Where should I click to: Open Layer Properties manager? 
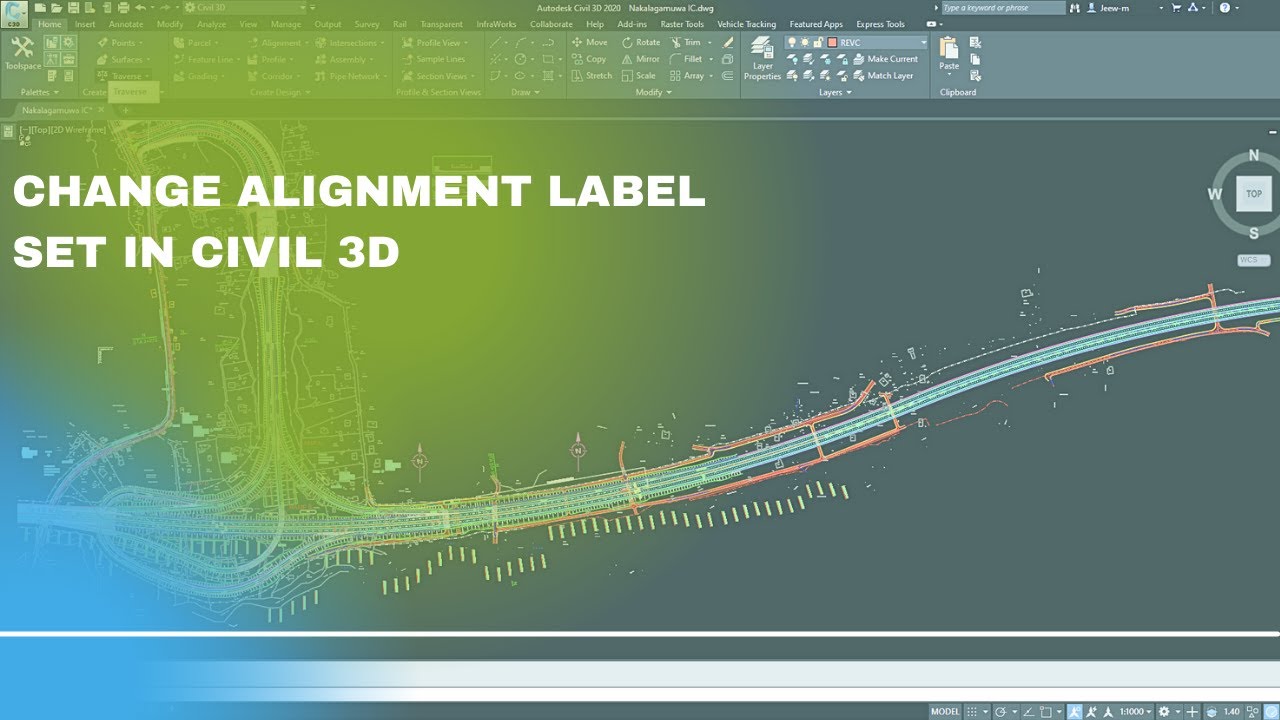click(762, 58)
